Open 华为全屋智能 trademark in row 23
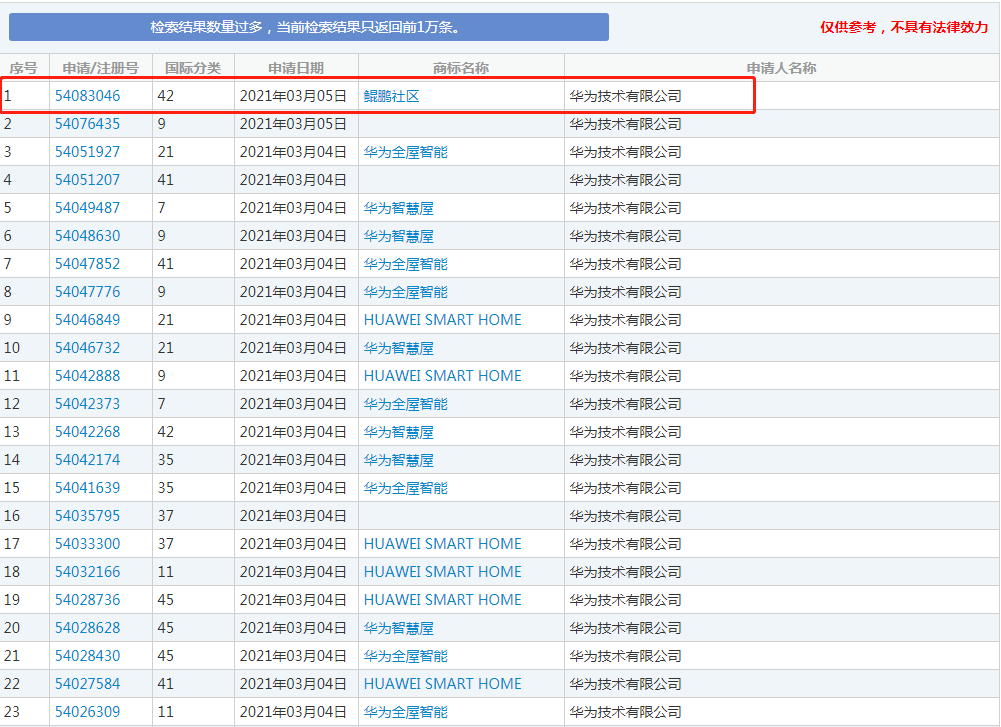The image size is (1001, 727). point(405,712)
